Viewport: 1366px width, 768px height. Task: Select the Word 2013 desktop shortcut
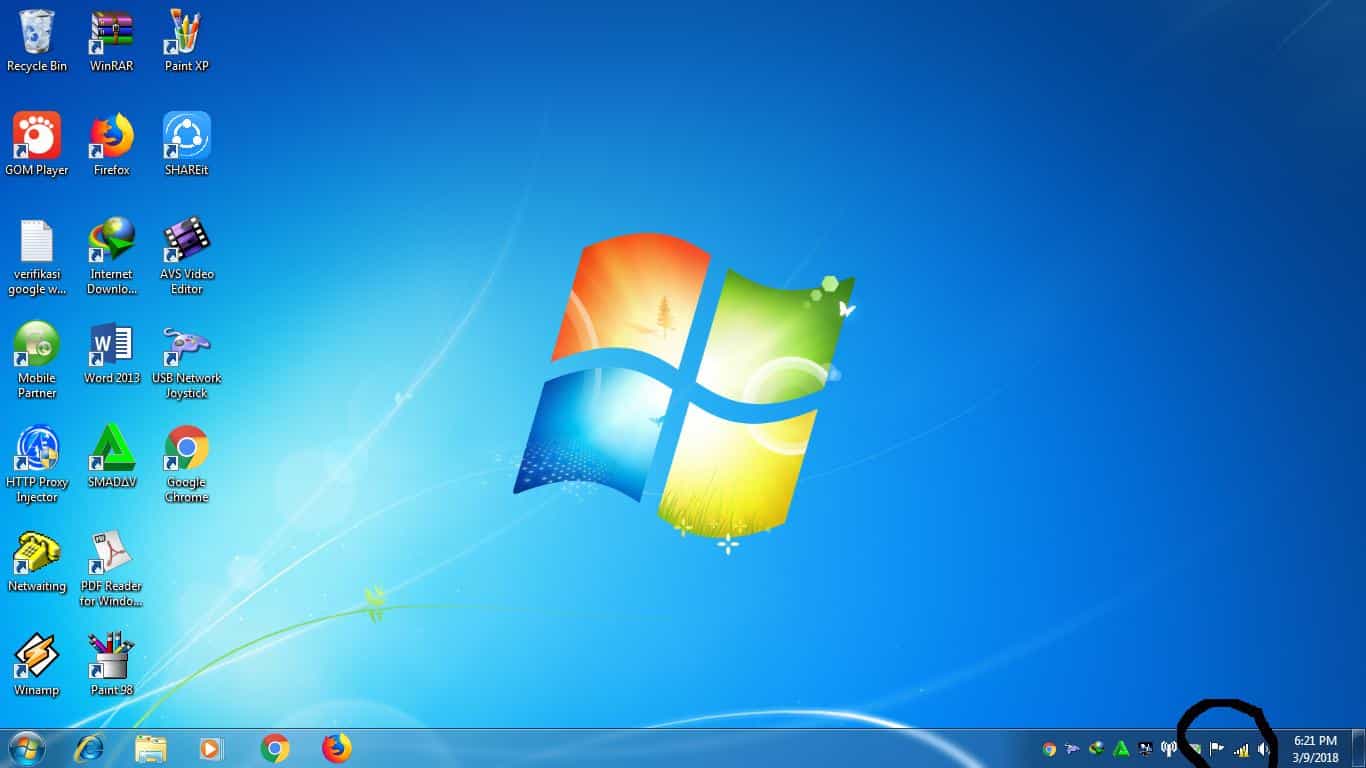pyautogui.click(x=111, y=352)
